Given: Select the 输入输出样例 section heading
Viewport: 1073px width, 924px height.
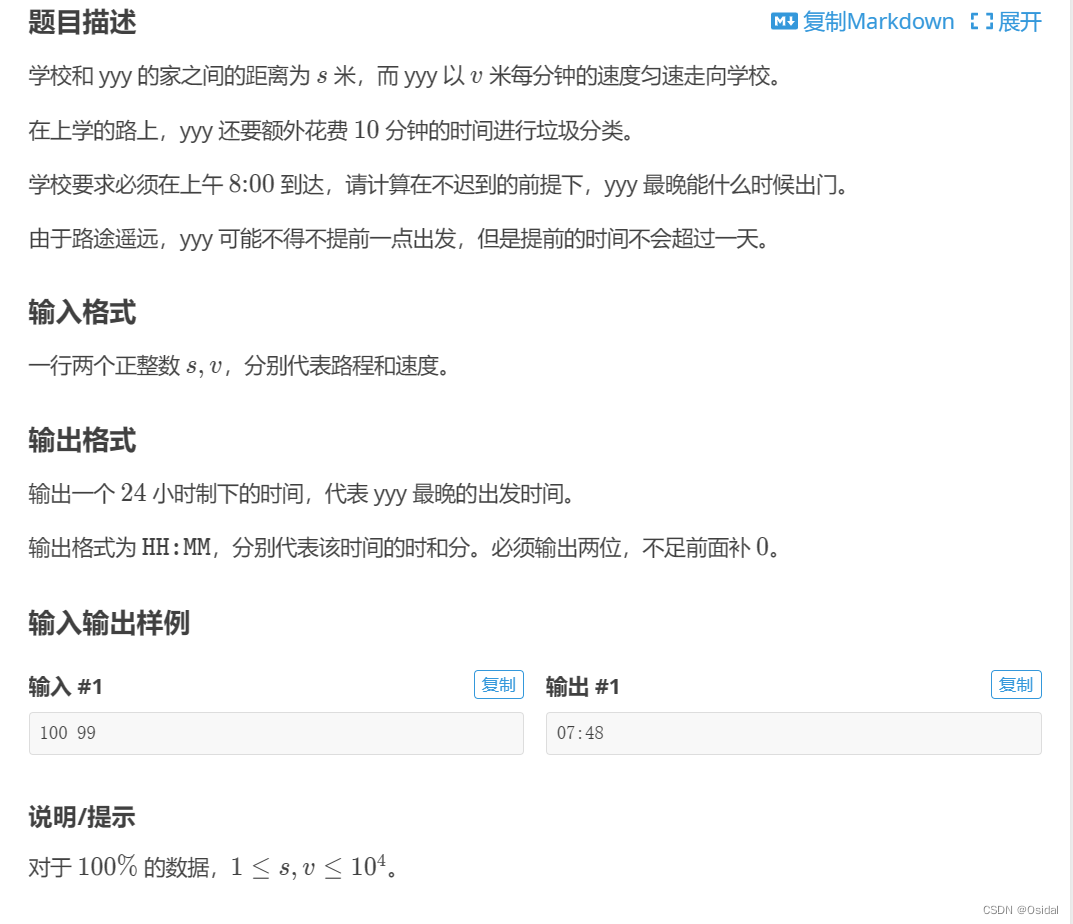Looking at the screenshot, I should (103, 623).
